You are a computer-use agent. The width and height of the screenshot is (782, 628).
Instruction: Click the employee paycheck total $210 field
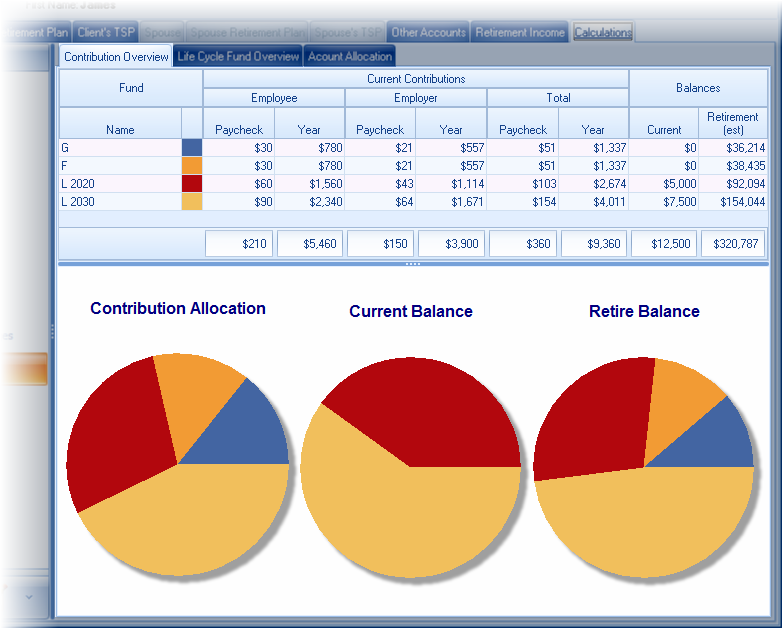tap(239, 244)
